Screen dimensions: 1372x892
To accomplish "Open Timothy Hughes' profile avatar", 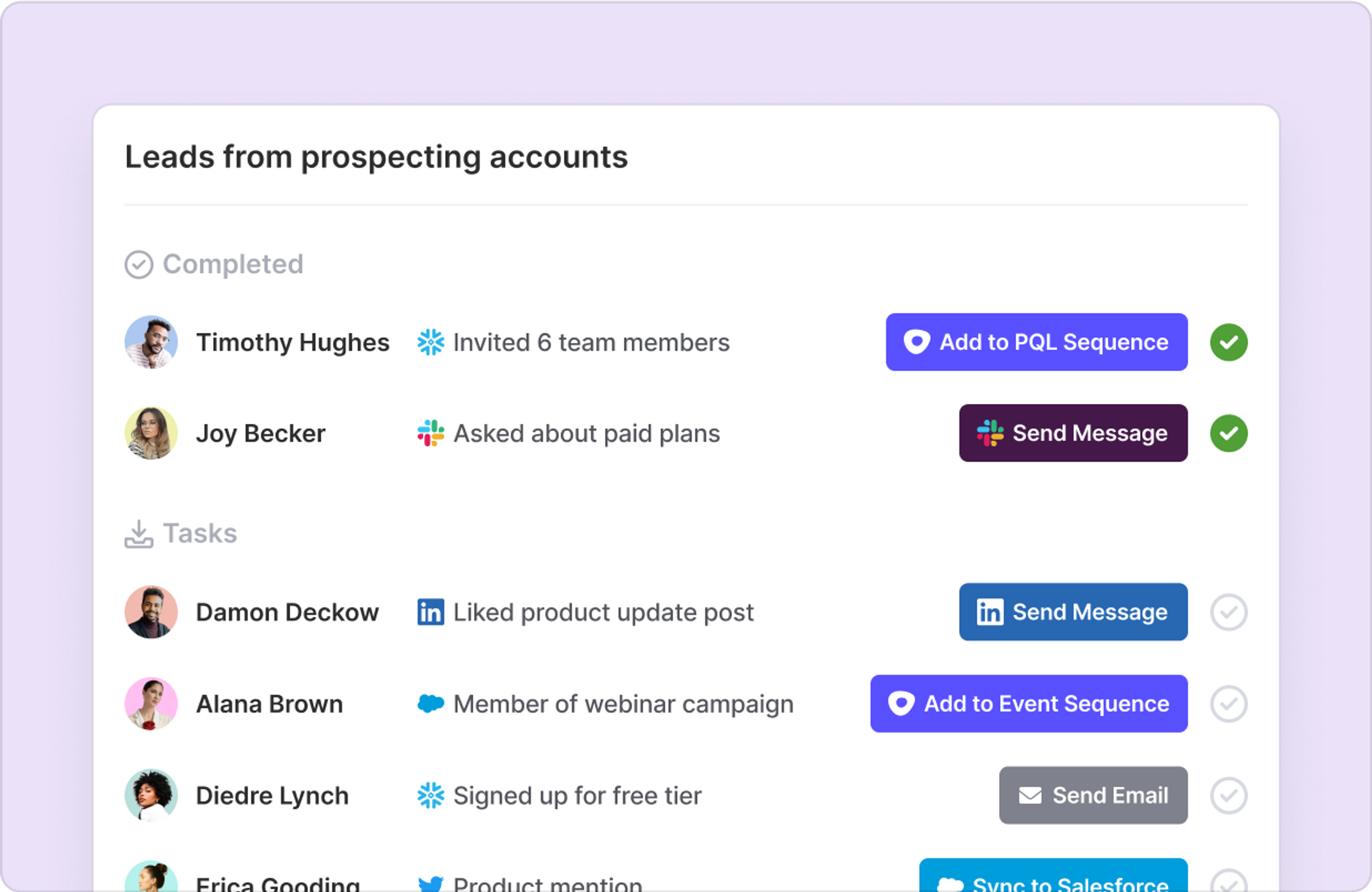I will tap(151, 342).
